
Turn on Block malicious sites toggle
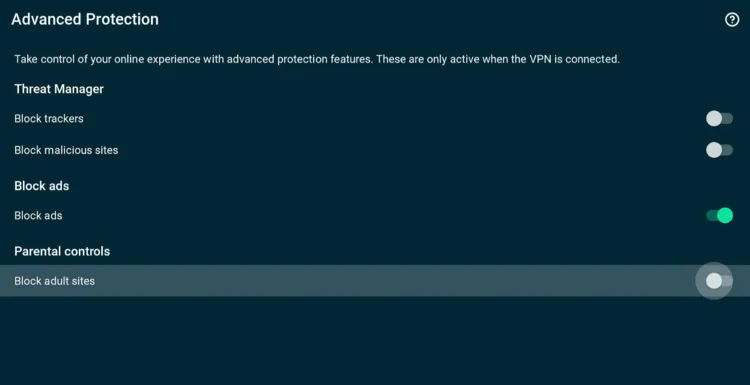(719, 150)
